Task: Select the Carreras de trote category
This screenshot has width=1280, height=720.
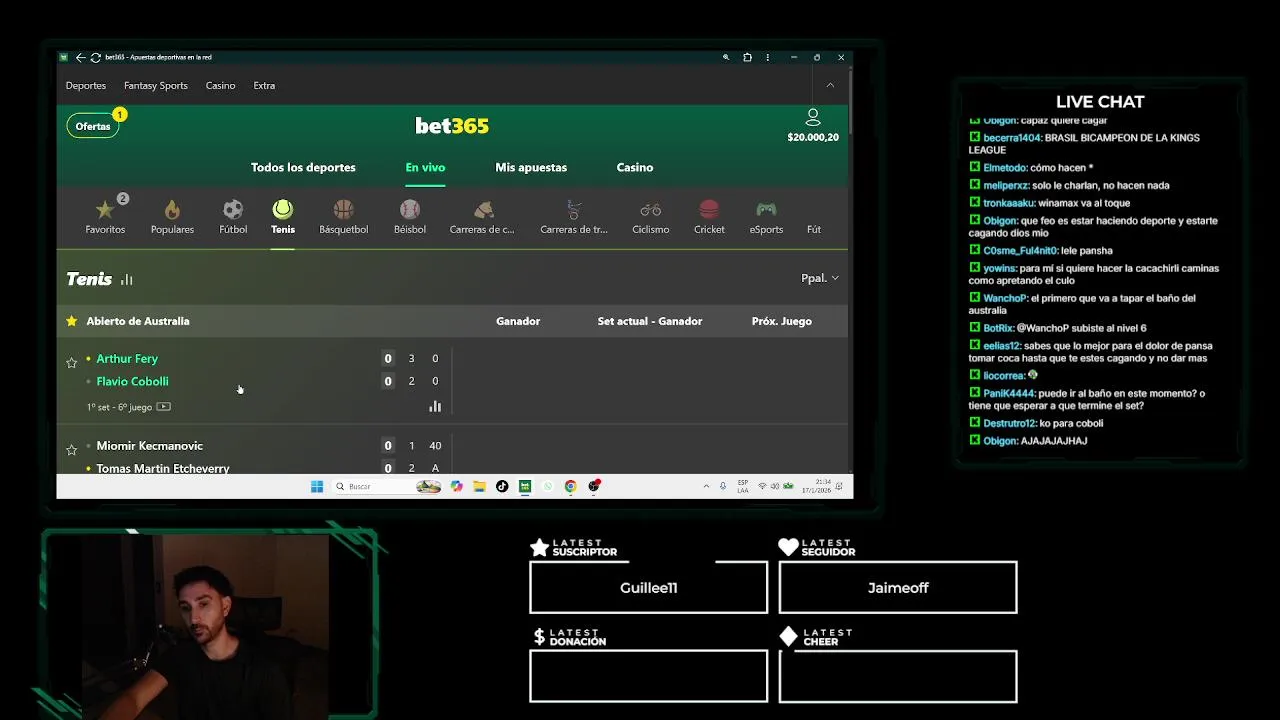Action: pyautogui.click(x=574, y=216)
